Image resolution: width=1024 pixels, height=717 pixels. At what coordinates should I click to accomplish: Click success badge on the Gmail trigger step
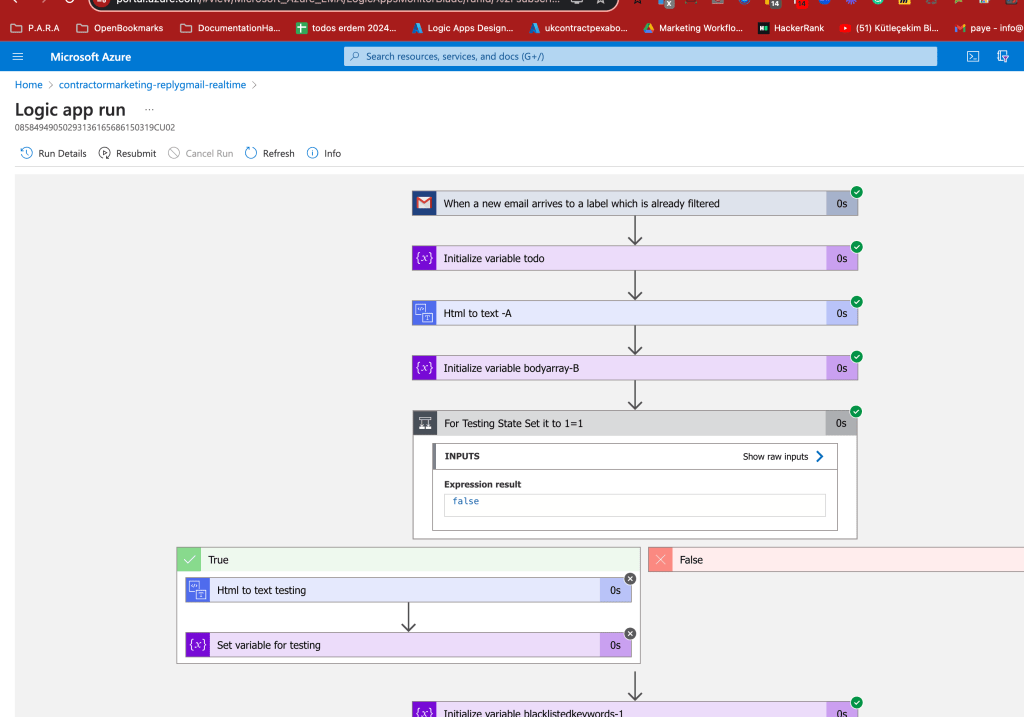coord(856,192)
